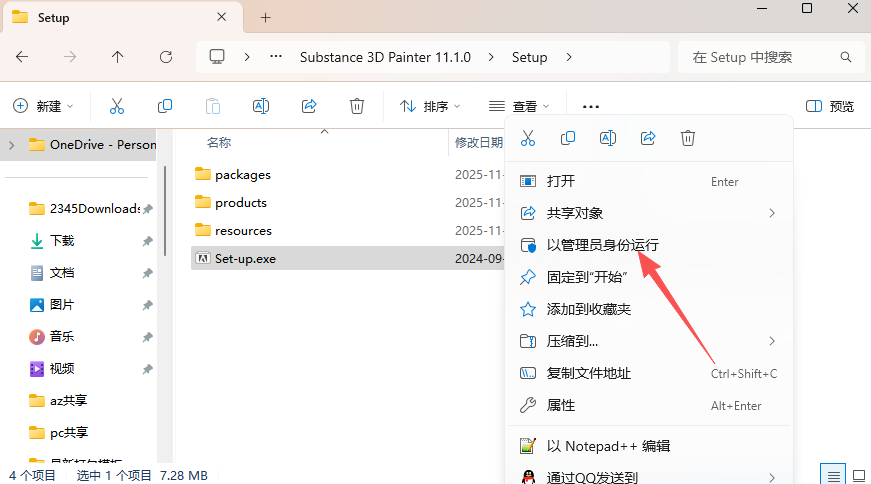Screen dimensions: 871x484
Task: Click Rename icon in context menu
Action: [x=608, y=138]
